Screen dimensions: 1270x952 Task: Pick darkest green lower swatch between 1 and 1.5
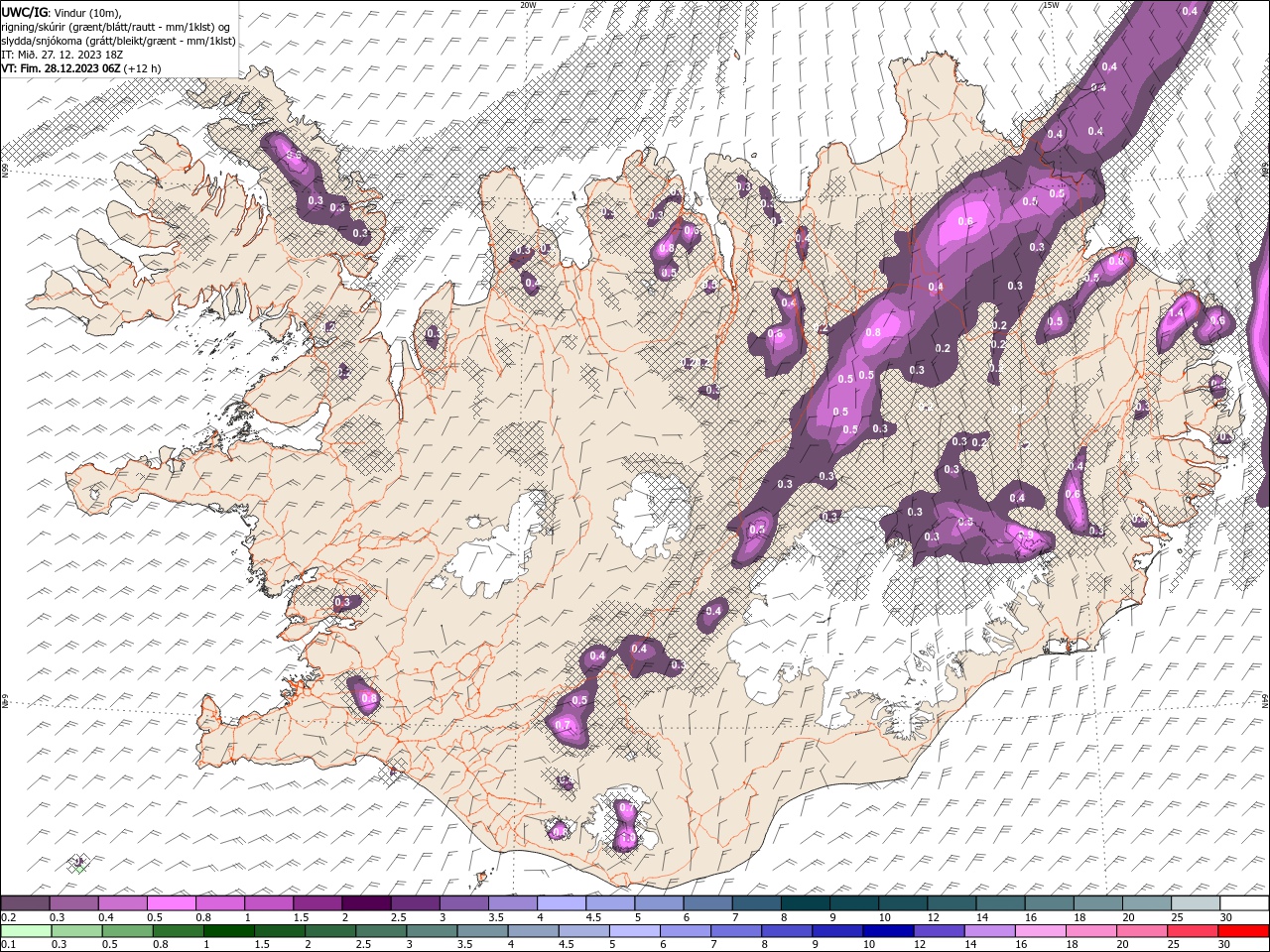click(x=229, y=930)
